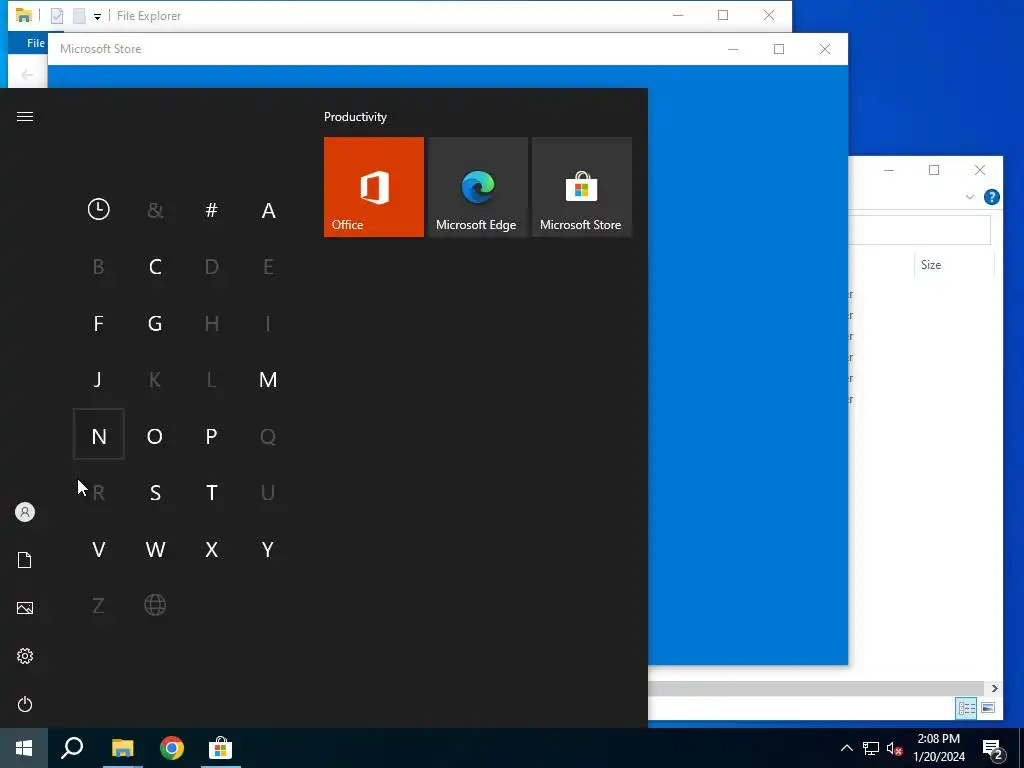This screenshot has width=1024, height=768.
Task: Maximize the Microsoft Store window
Action: tap(778, 49)
